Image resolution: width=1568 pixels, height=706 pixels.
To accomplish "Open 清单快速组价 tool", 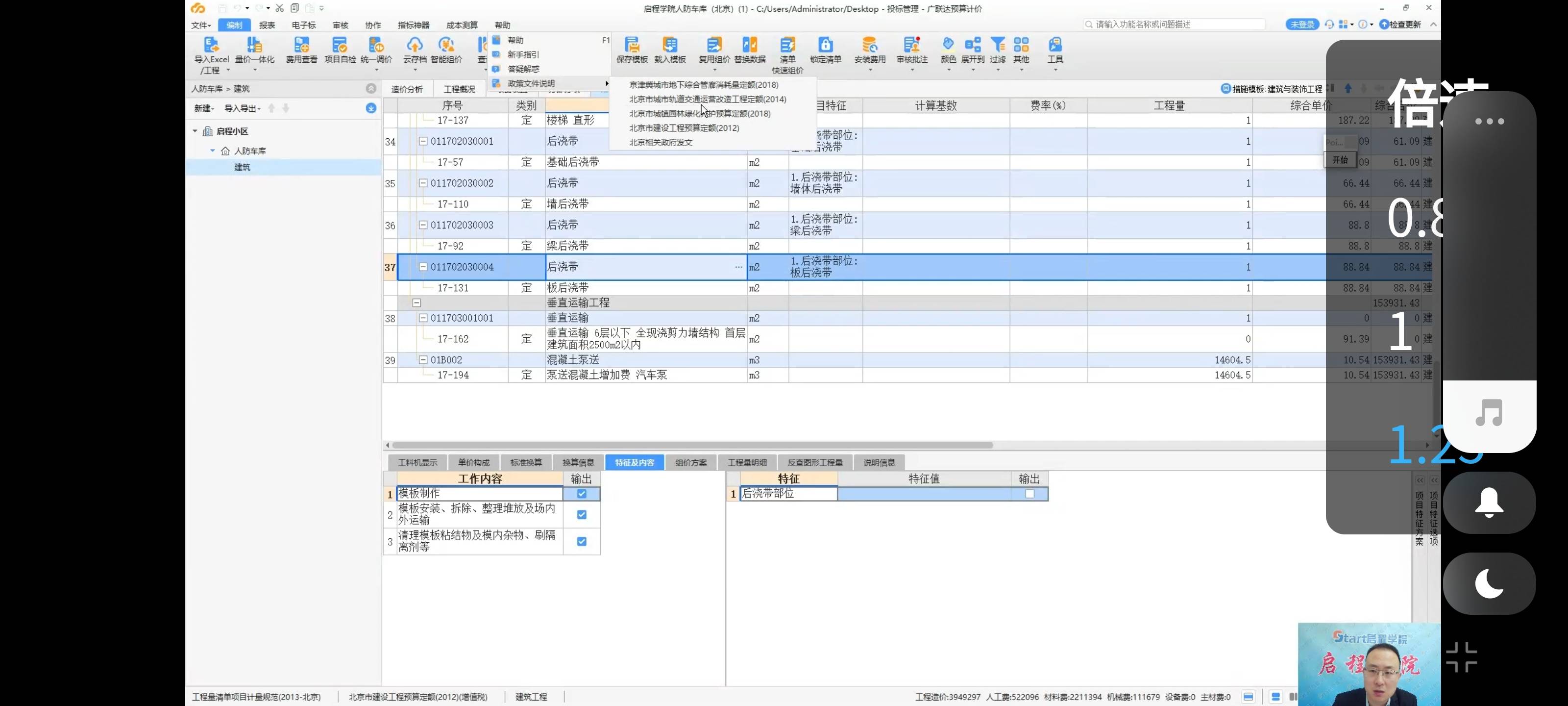I will click(x=787, y=55).
